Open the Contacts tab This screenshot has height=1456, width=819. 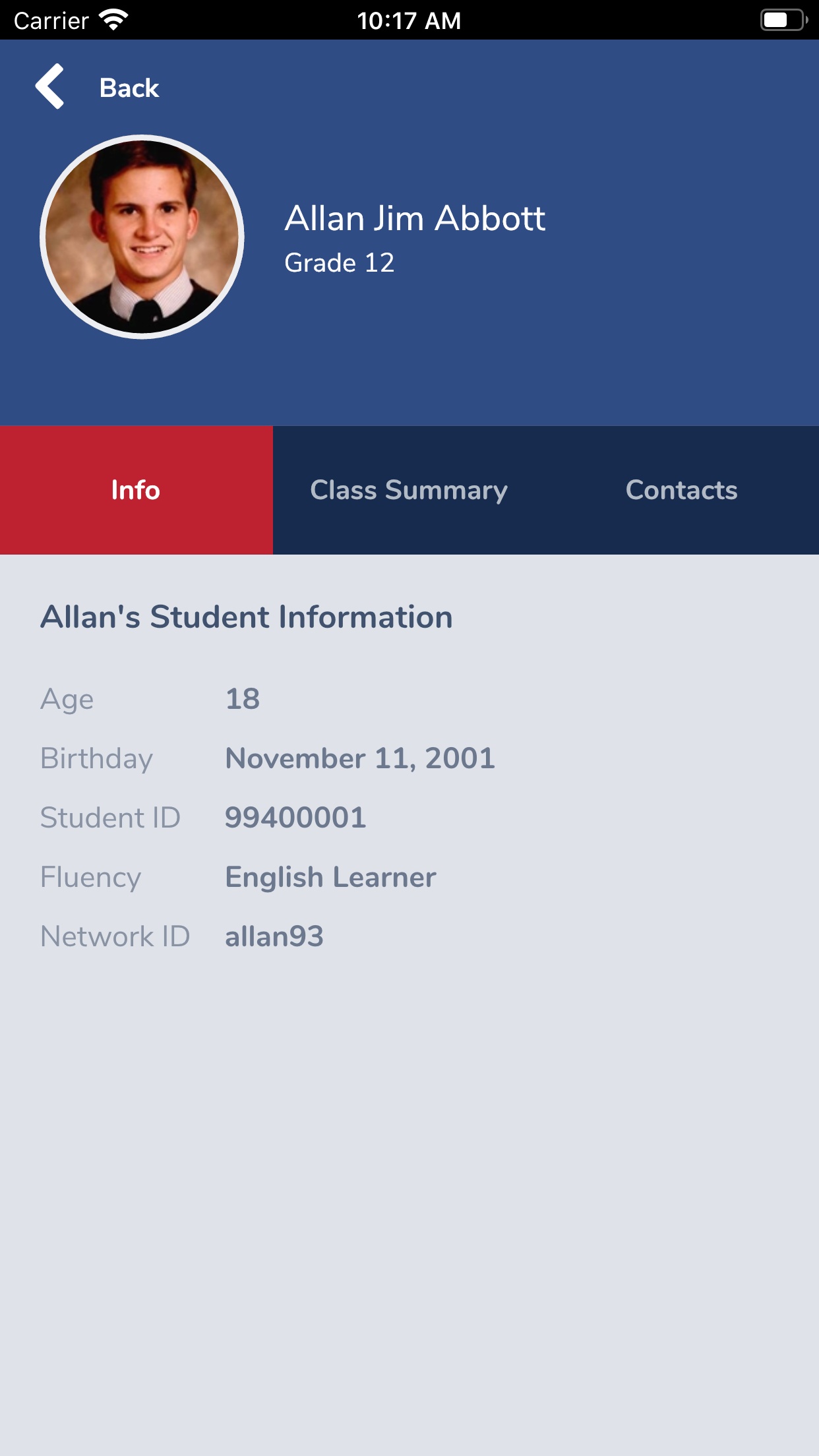681,490
